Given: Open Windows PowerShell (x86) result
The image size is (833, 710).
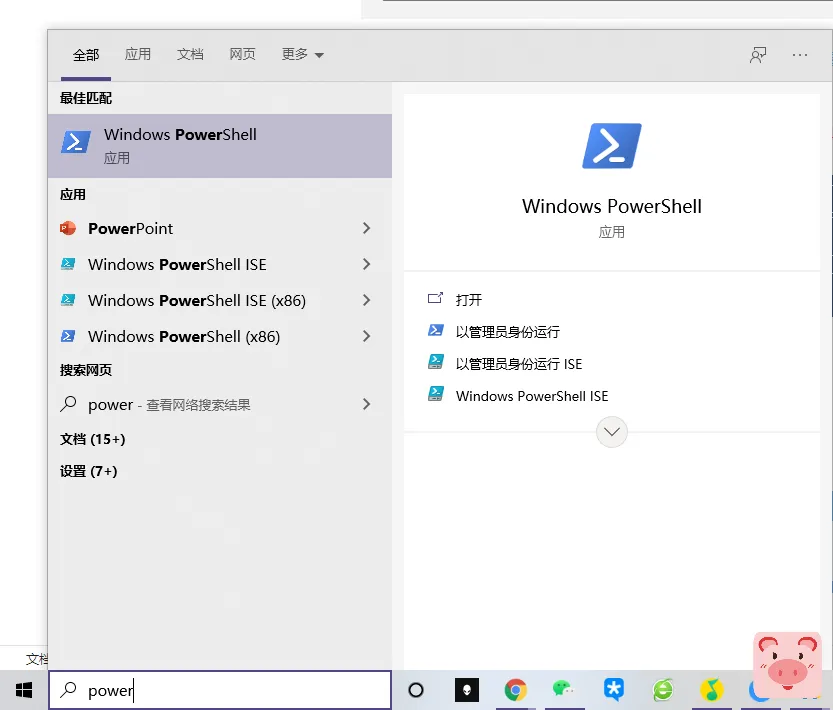Looking at the screenshot, I should [x=219, y=336].
